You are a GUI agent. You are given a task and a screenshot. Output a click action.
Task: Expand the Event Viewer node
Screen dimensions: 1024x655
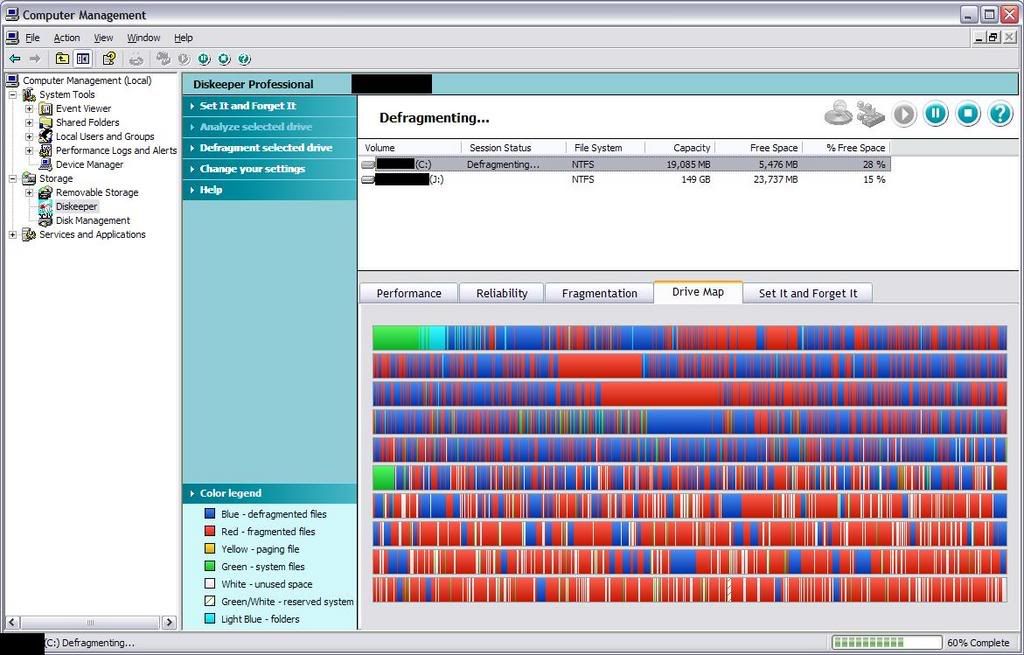(x=29, y=108)
